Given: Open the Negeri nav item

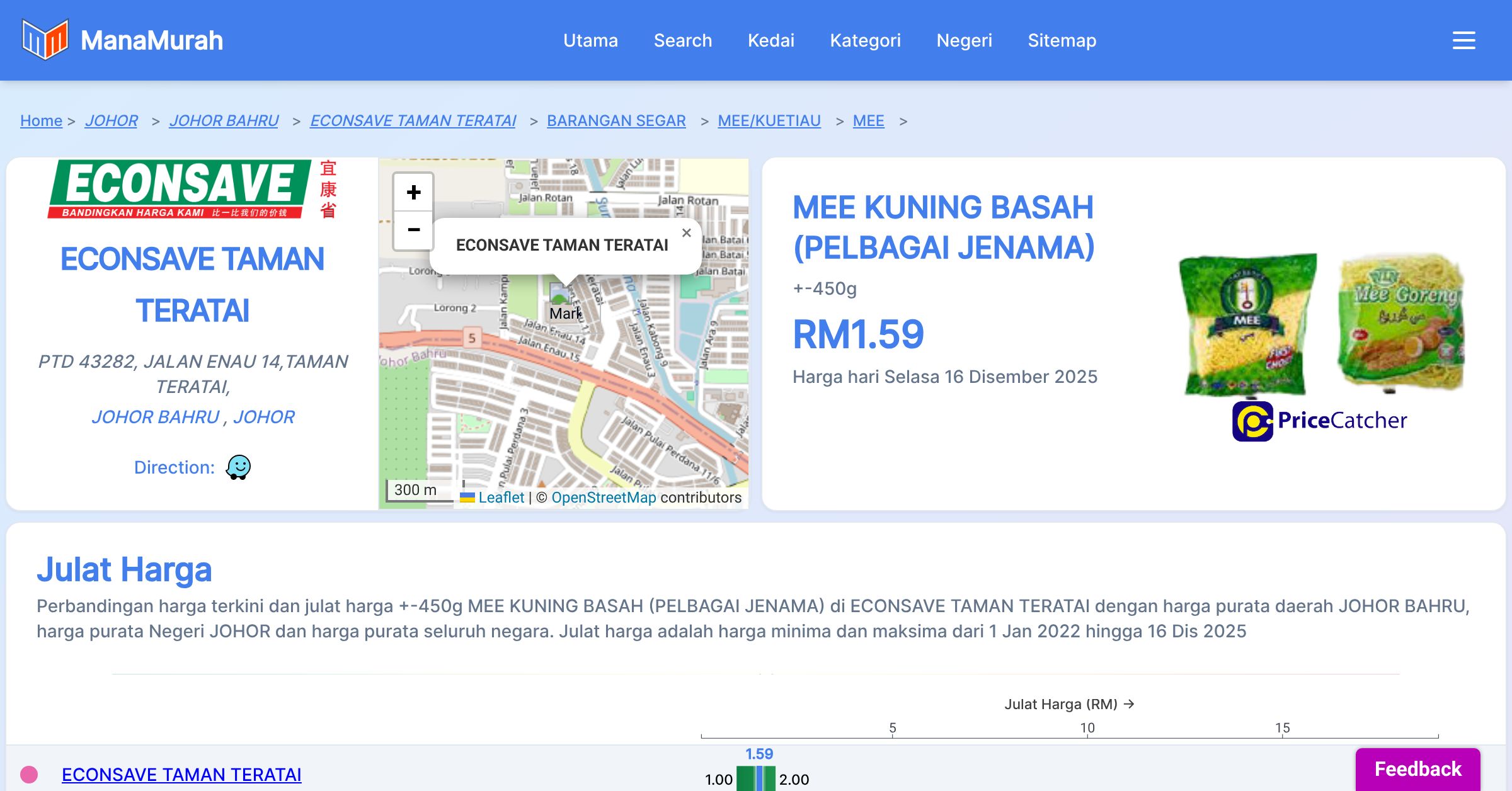Looking at the screenshot, I should coord(964,40).
